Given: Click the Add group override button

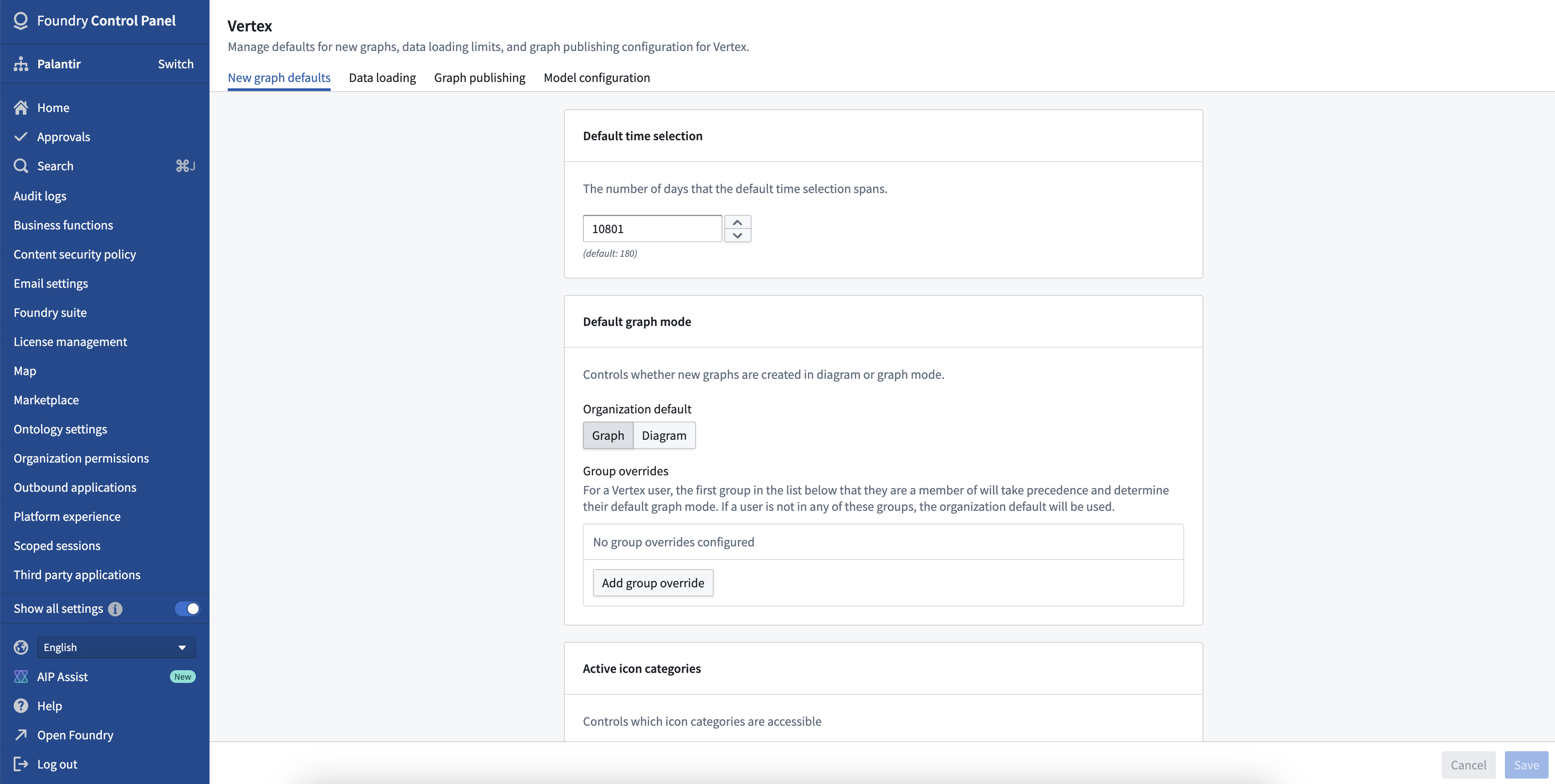Looking at the screenshot, I should (x=653, y=582).
